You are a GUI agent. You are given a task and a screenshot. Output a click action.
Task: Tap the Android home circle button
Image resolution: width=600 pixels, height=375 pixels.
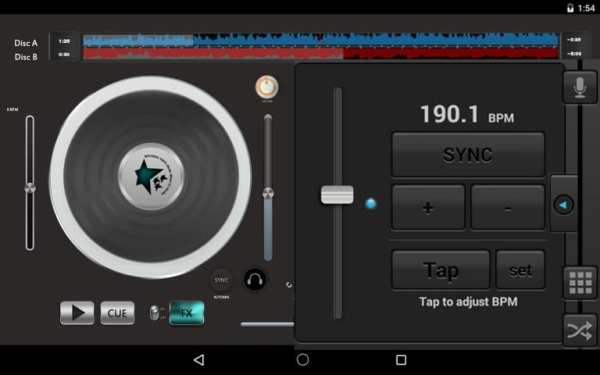click(x=303, y=360)
